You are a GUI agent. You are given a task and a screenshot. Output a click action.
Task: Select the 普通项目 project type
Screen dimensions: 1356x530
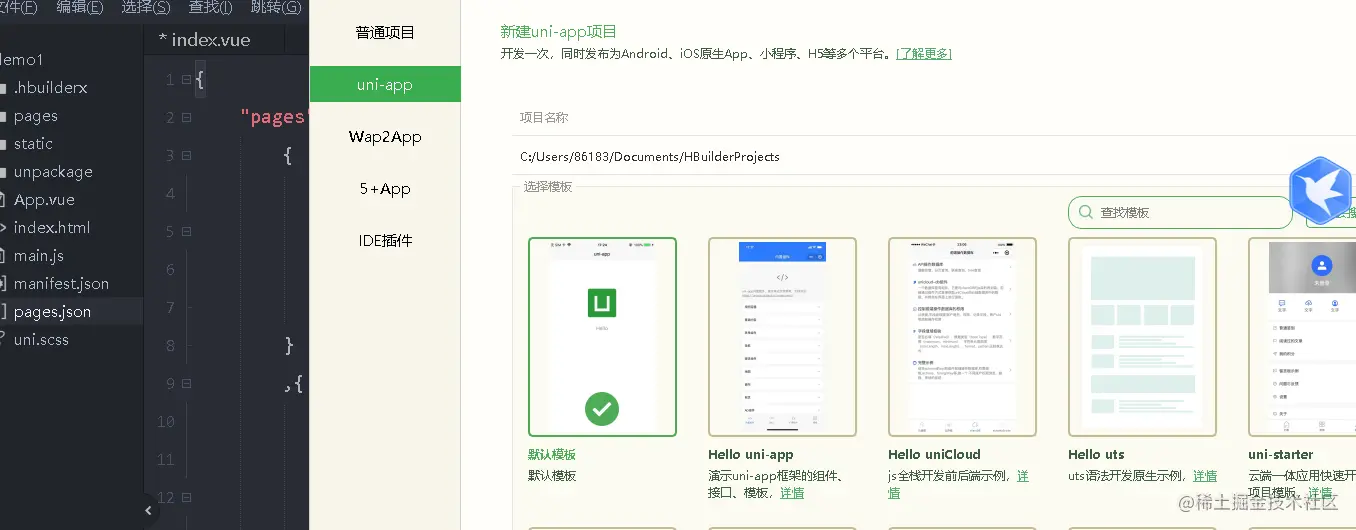[x=385, y=32]
